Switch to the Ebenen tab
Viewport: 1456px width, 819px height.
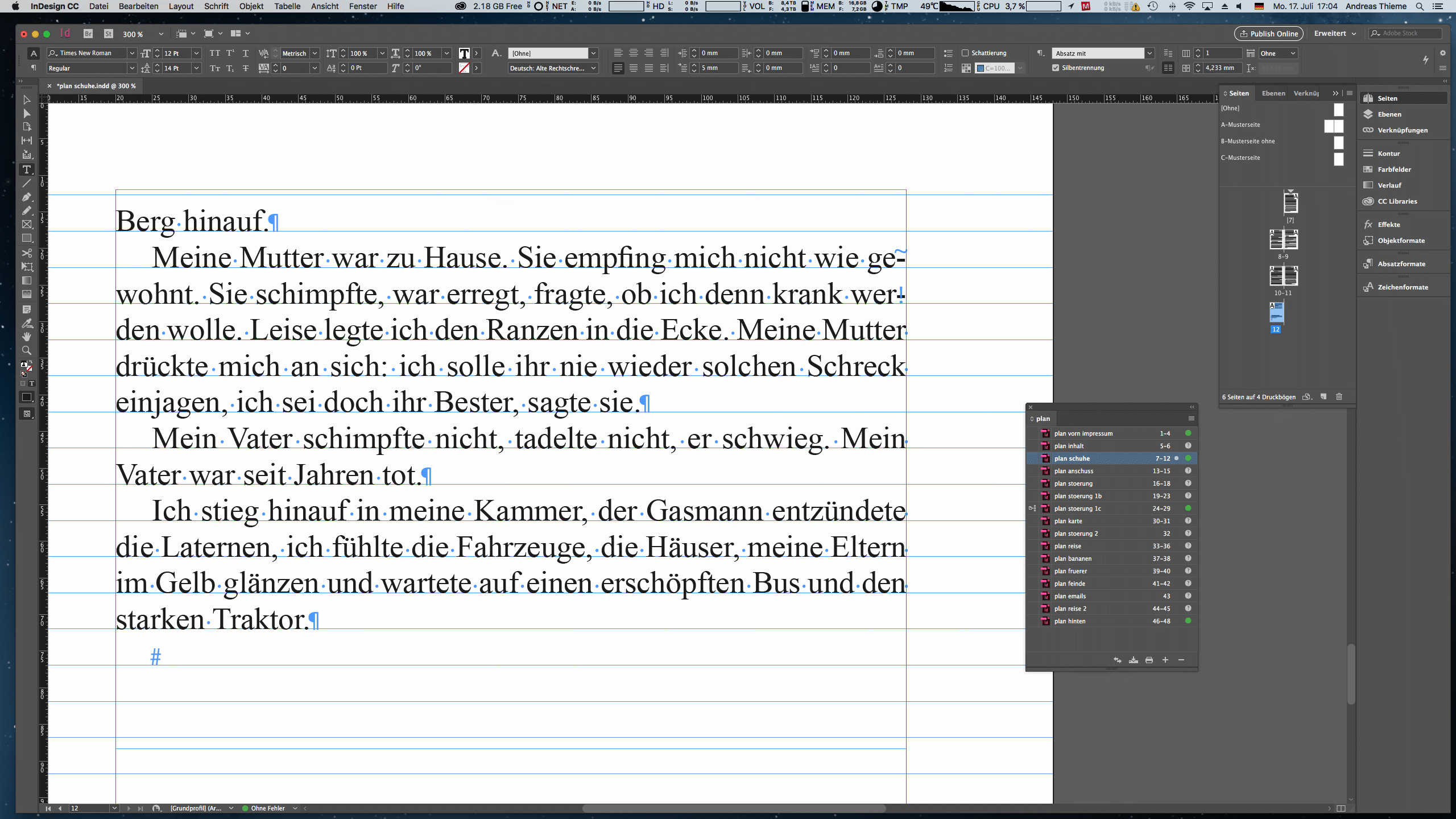point(1273,93)
